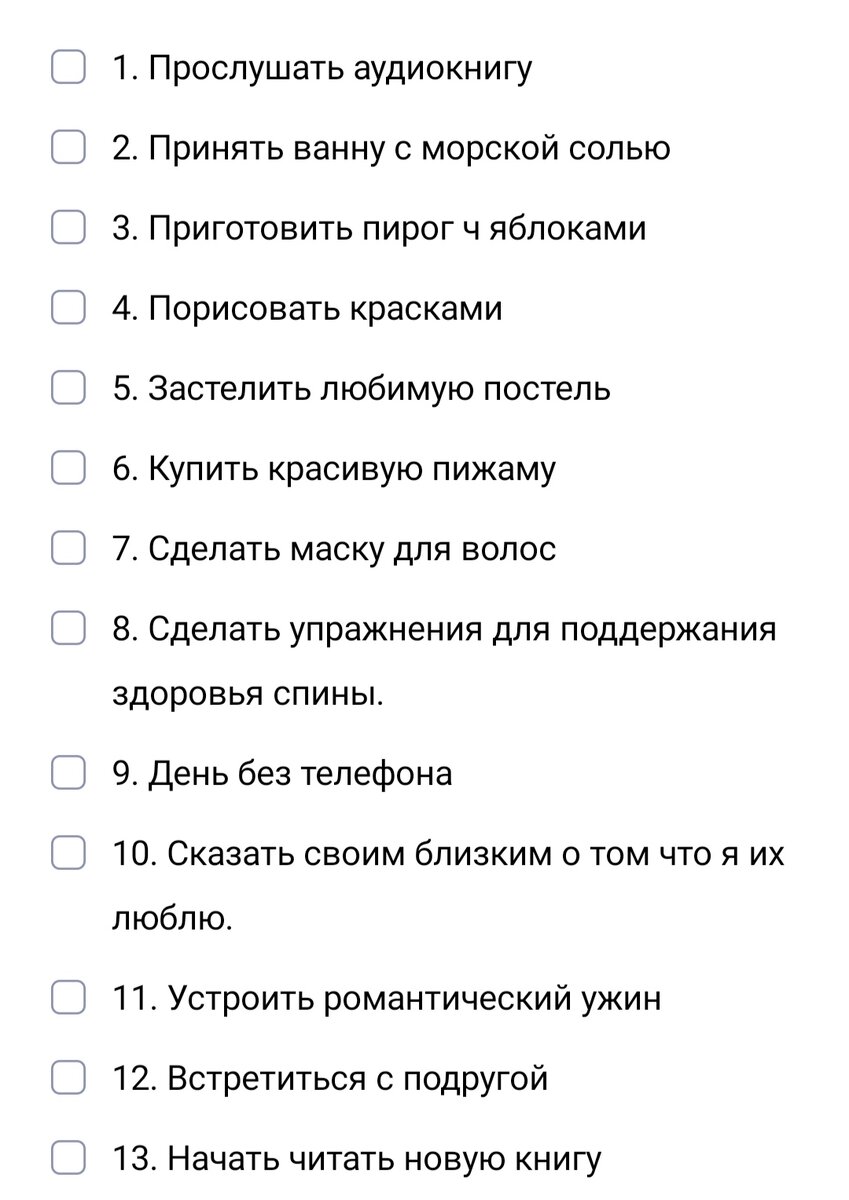Check the box for 'День без телефона'
Screen dimensions: 849x1200
[x=68, y=773]
